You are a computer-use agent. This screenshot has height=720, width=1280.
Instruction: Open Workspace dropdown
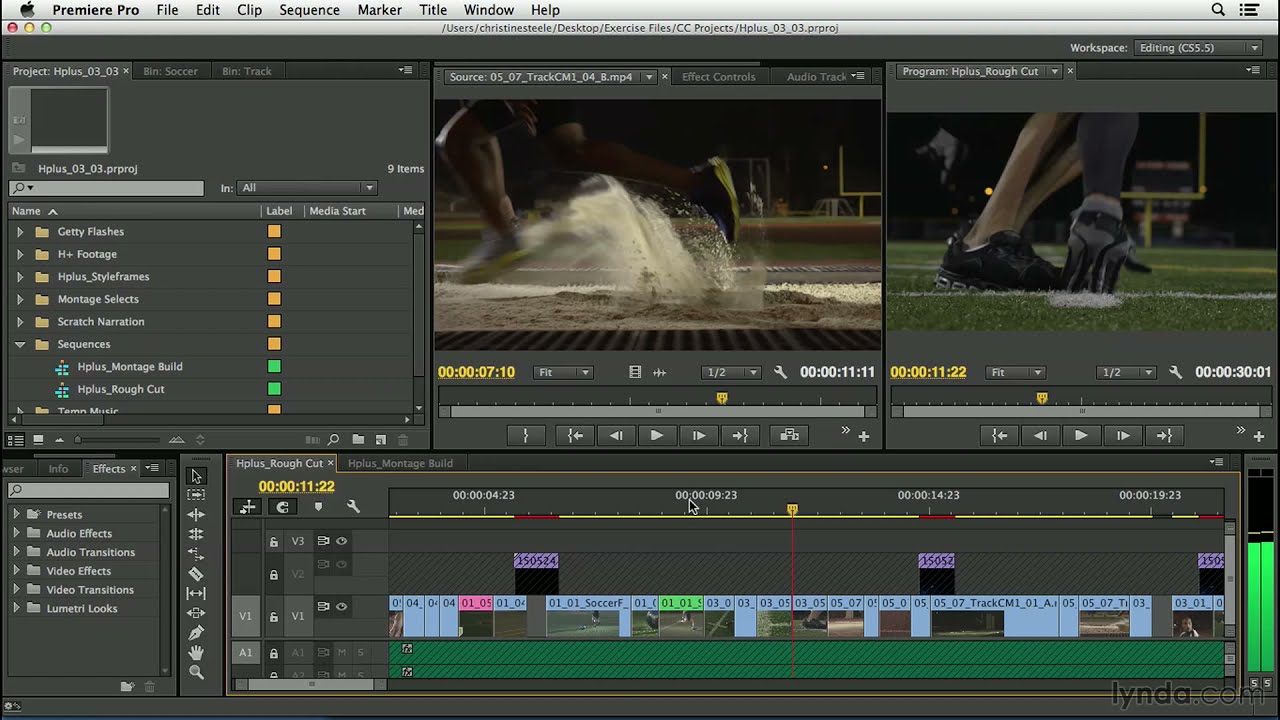pos(1198,48)
